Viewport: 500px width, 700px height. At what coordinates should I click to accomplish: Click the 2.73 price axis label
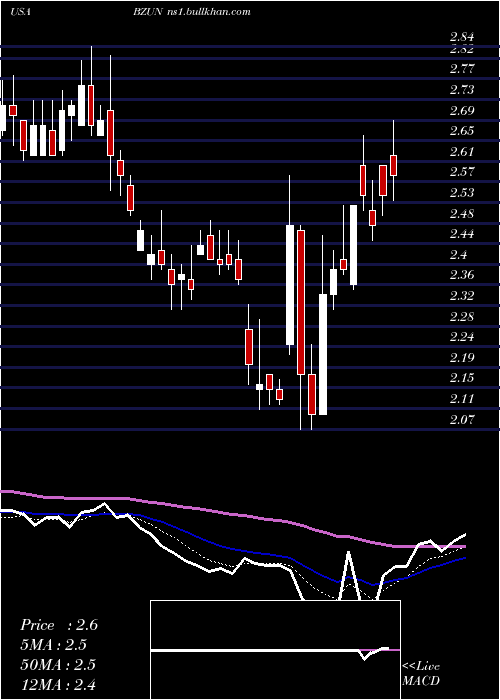click(x=462, y=90)
